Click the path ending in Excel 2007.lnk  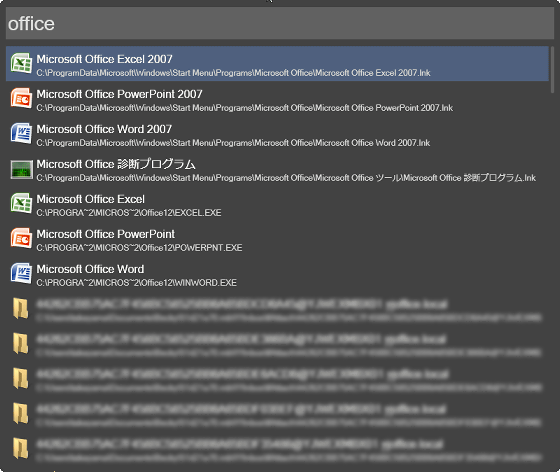(233, 73)
